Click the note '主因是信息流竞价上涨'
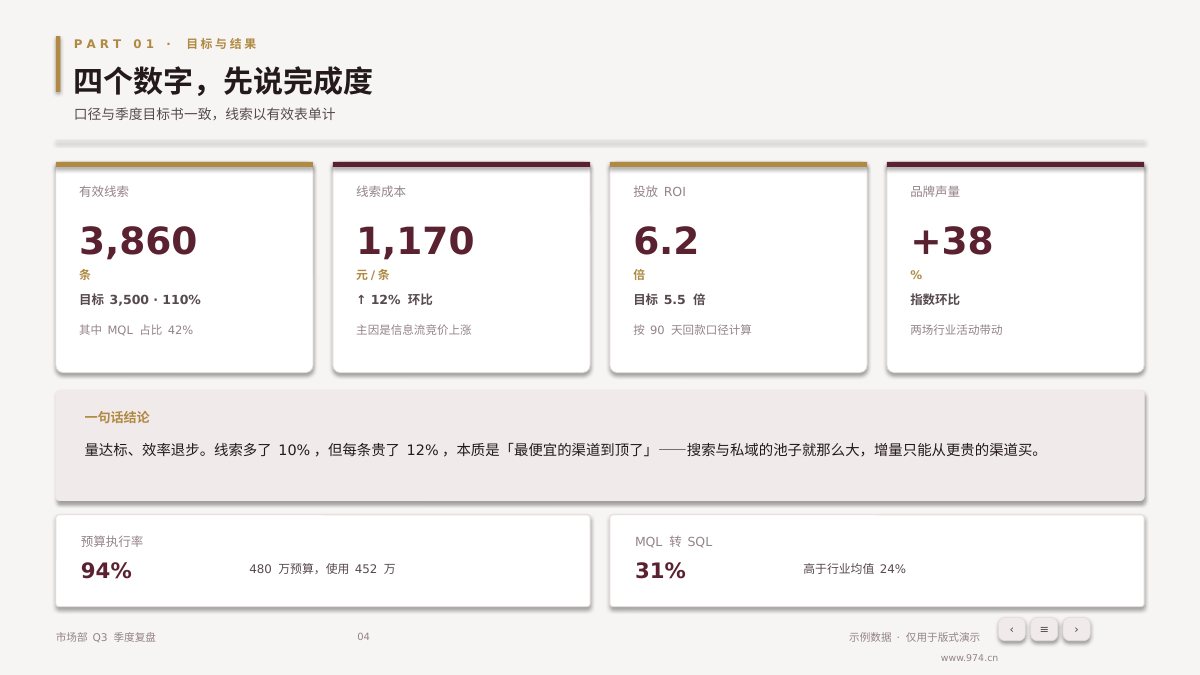The width and height of the screenshot is (1200, 675). (414, 330)
